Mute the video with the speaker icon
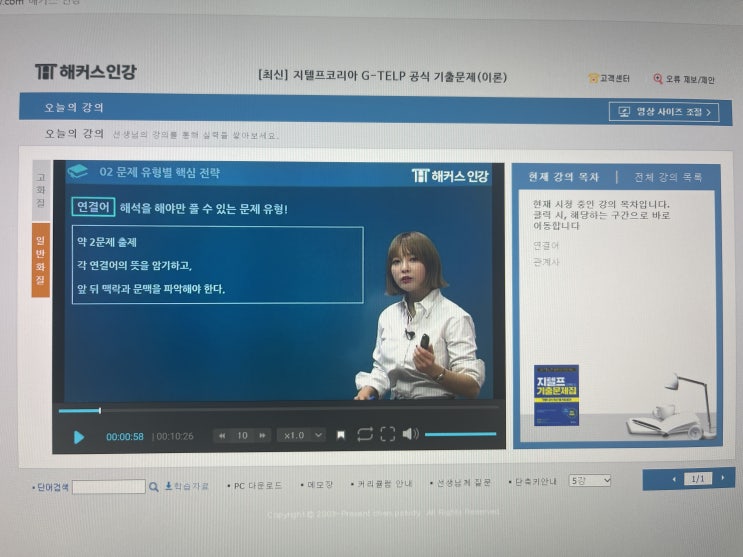 [x=410, y=434]
